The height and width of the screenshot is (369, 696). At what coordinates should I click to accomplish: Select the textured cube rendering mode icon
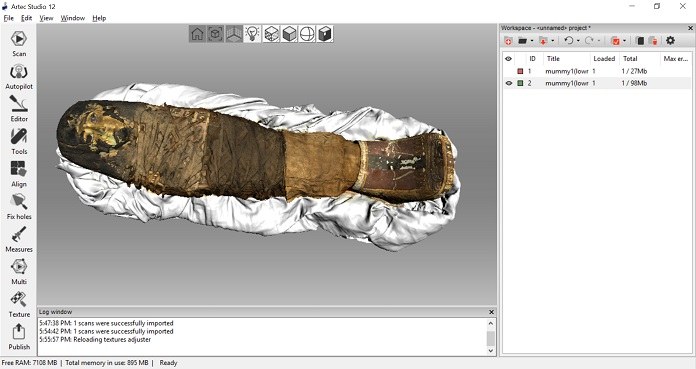pyautogui.click(x=271, y=34)
